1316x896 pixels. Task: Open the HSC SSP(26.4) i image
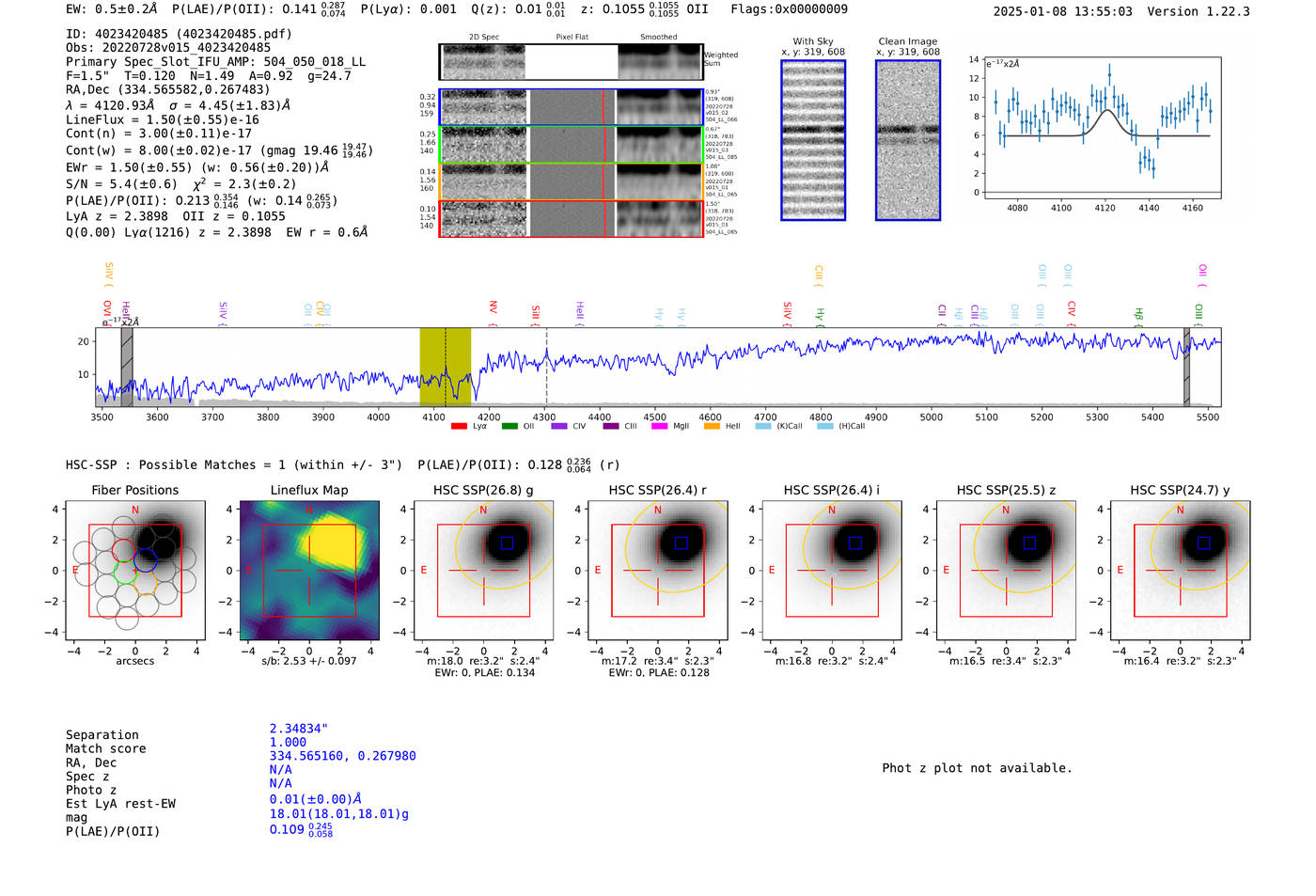point(832,571)
